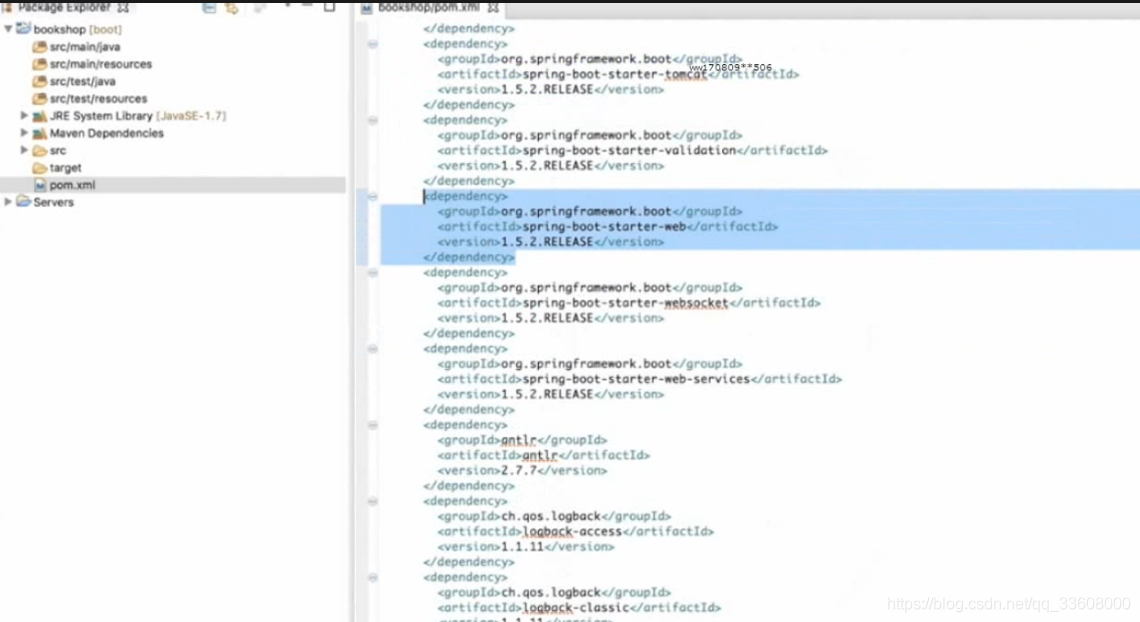The height and width of the screenshot is (622, 1140).
Task: Click the target folder icon
Action: coord(39,168)
